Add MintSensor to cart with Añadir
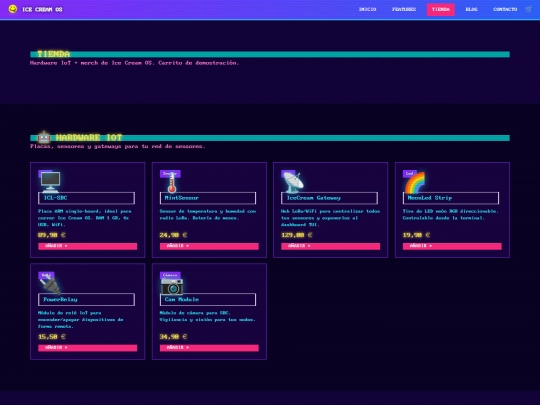The width and height of the screenshot is (540, 405). (x=209, y=246)
